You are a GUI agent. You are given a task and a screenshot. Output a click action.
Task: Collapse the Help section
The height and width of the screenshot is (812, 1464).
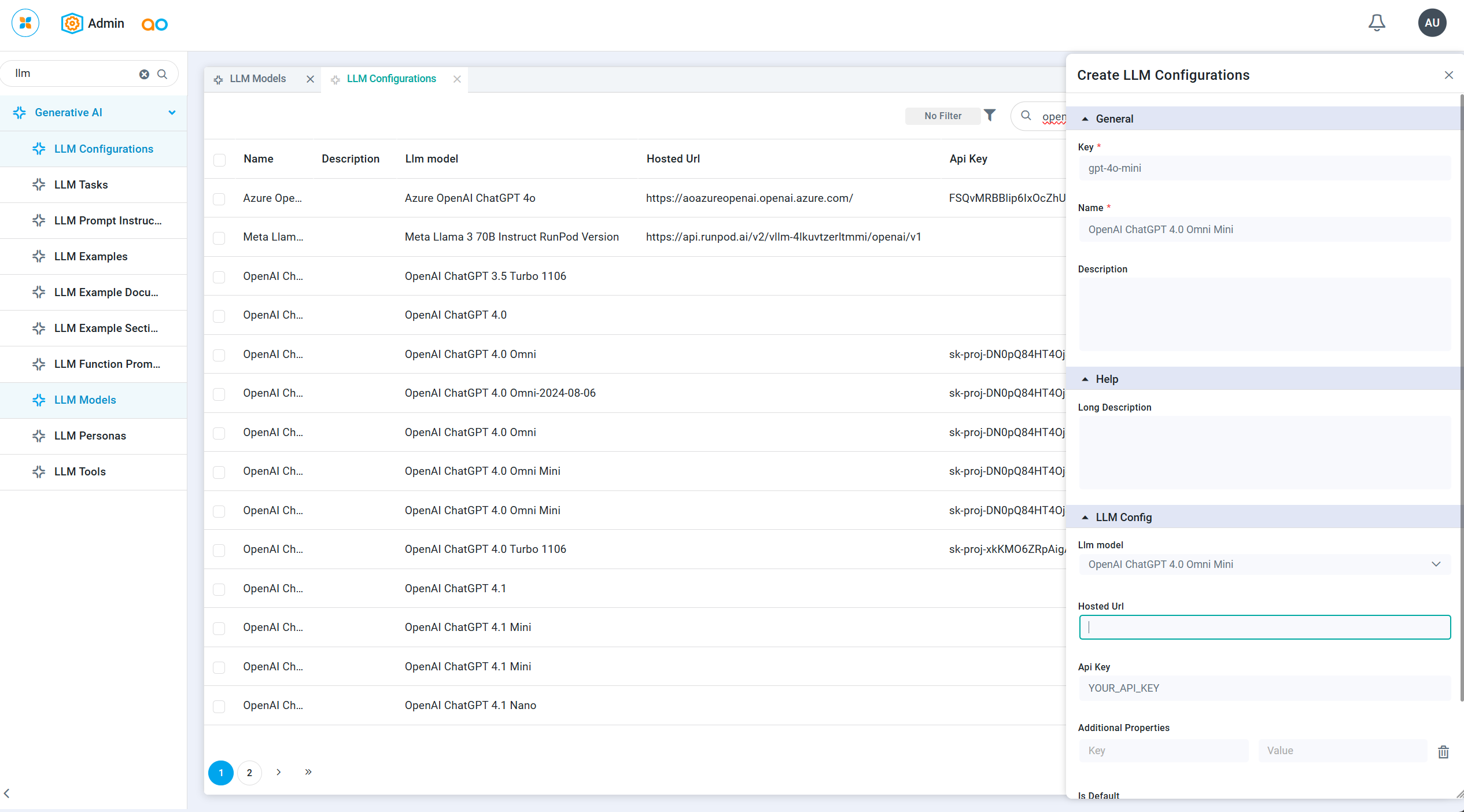click(1085, 379)
